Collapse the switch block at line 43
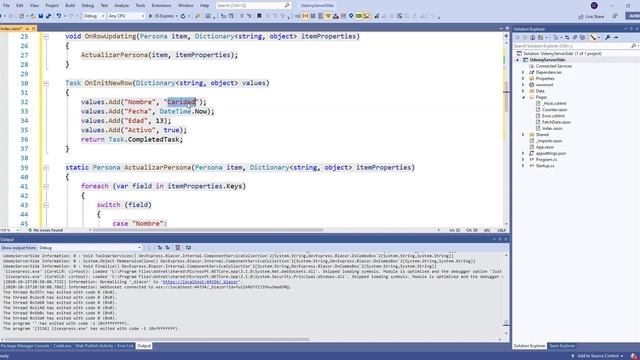The height and width of the screenshot is (360, 640). point(46,205)
